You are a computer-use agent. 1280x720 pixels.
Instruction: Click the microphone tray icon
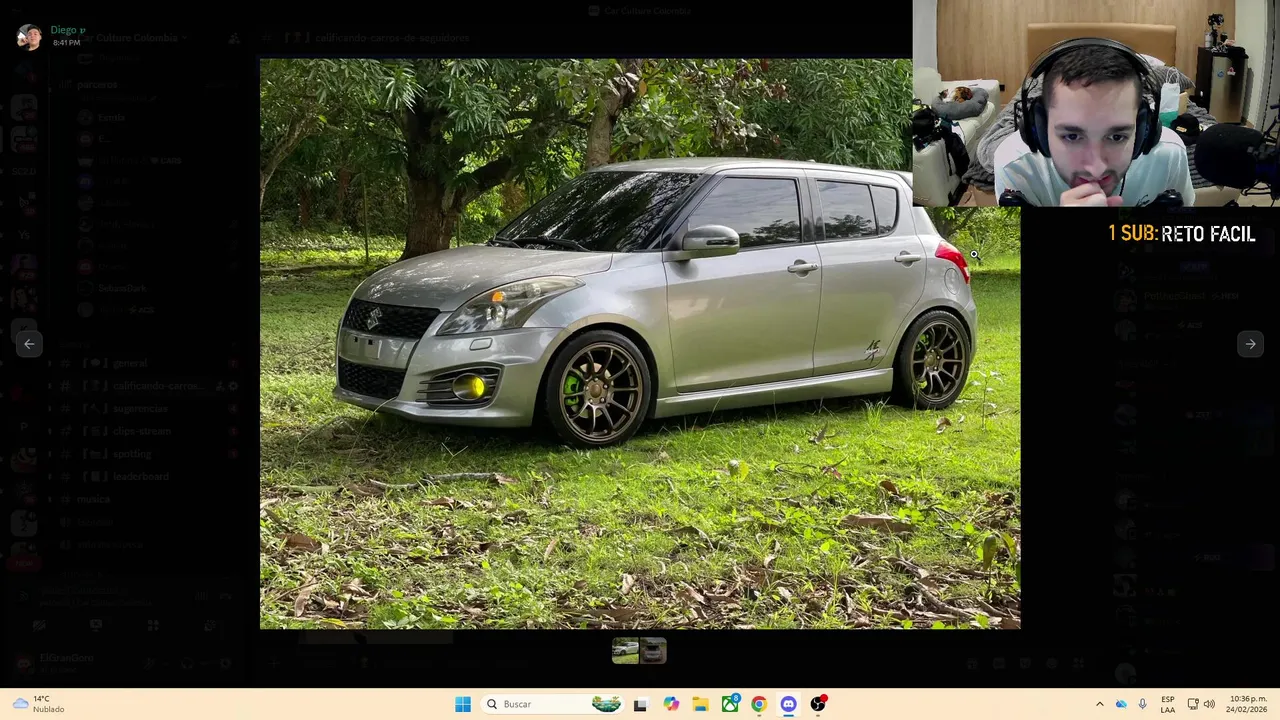[x=1143, y=704]
